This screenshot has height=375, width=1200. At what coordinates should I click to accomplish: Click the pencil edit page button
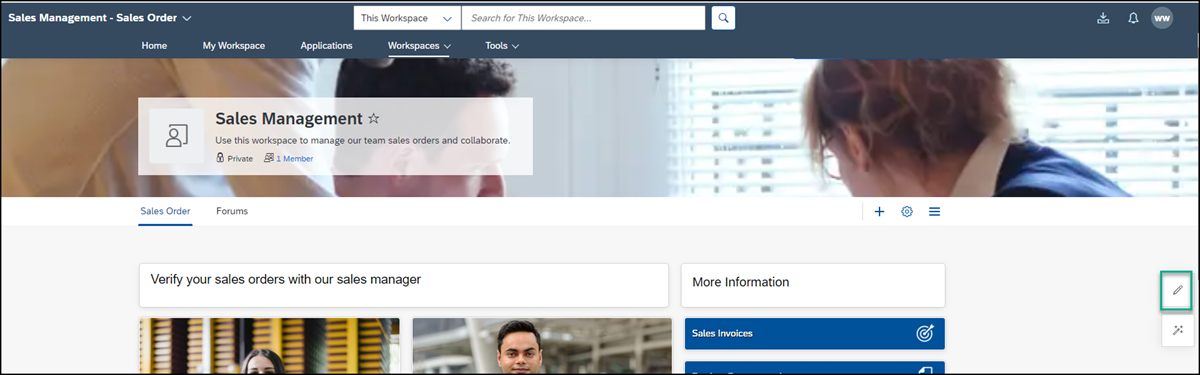[x=1178, y=290]
